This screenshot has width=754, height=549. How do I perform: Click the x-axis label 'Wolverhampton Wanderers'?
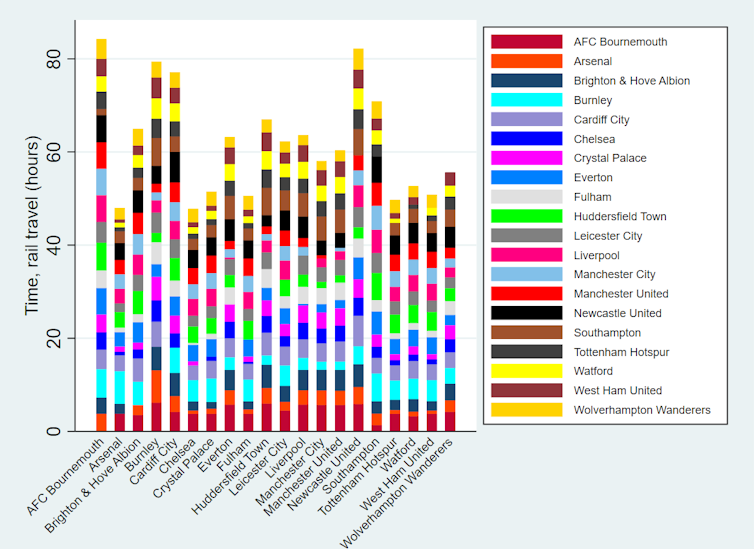point(397,493)
